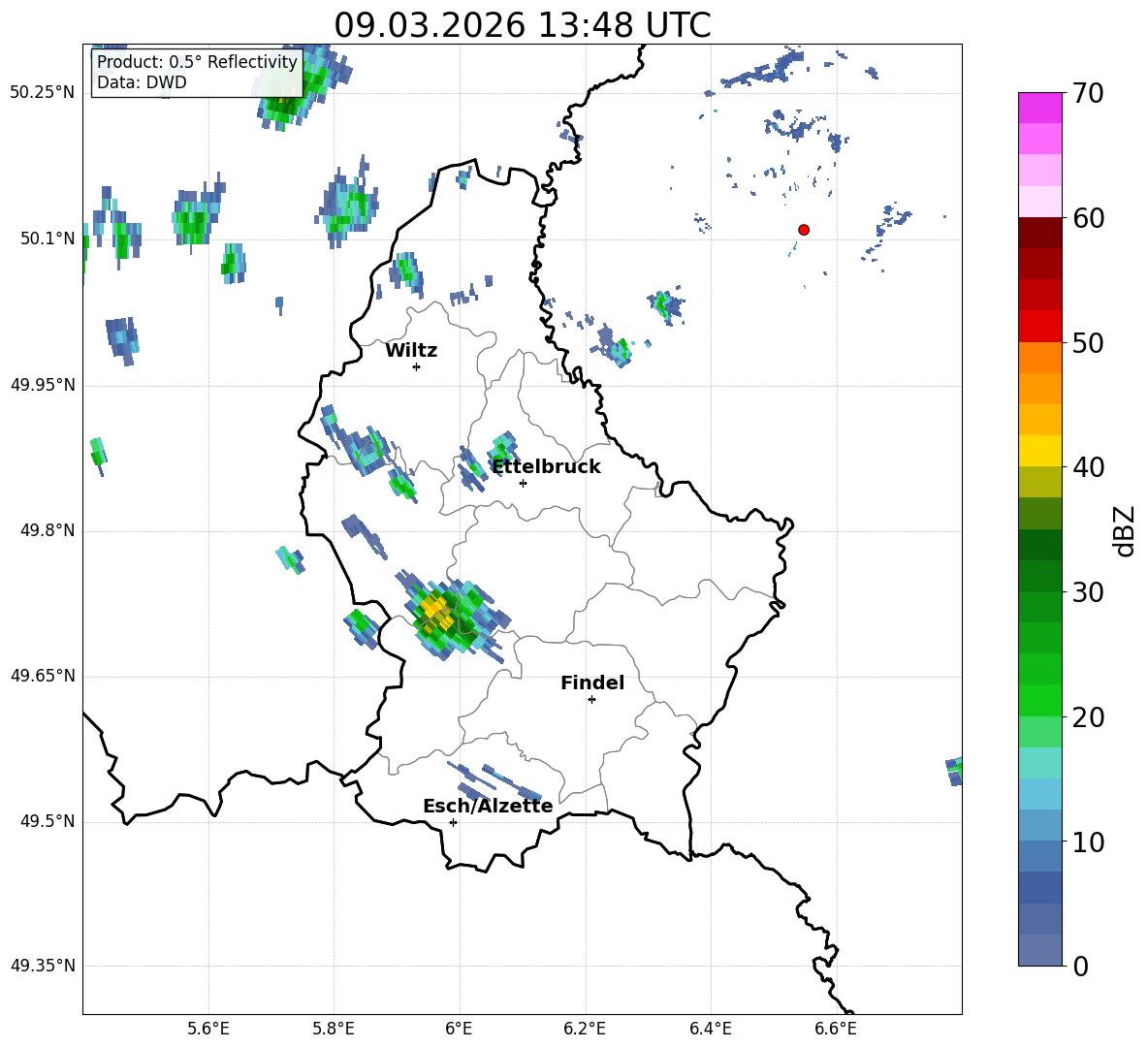Image resolution: width=1148 pixels, height=1048 pixels.
Task: Click the 50.1°N latitude label
Action: [48, 238]
